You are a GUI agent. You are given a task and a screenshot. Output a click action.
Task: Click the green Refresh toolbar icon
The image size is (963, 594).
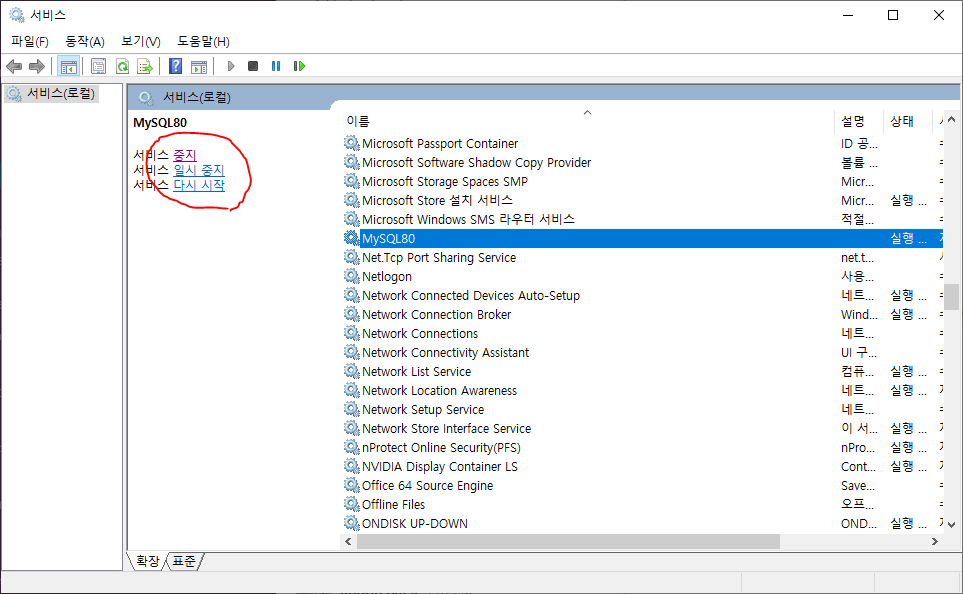(122, 66)
